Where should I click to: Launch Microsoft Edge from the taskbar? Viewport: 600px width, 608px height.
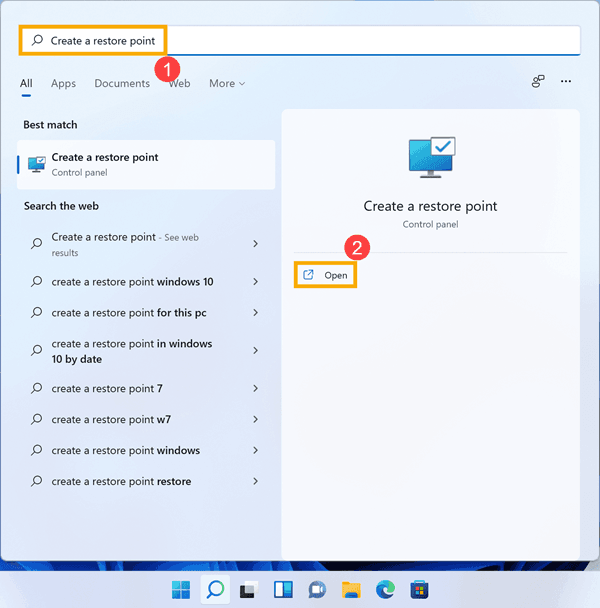pos(385,590)
